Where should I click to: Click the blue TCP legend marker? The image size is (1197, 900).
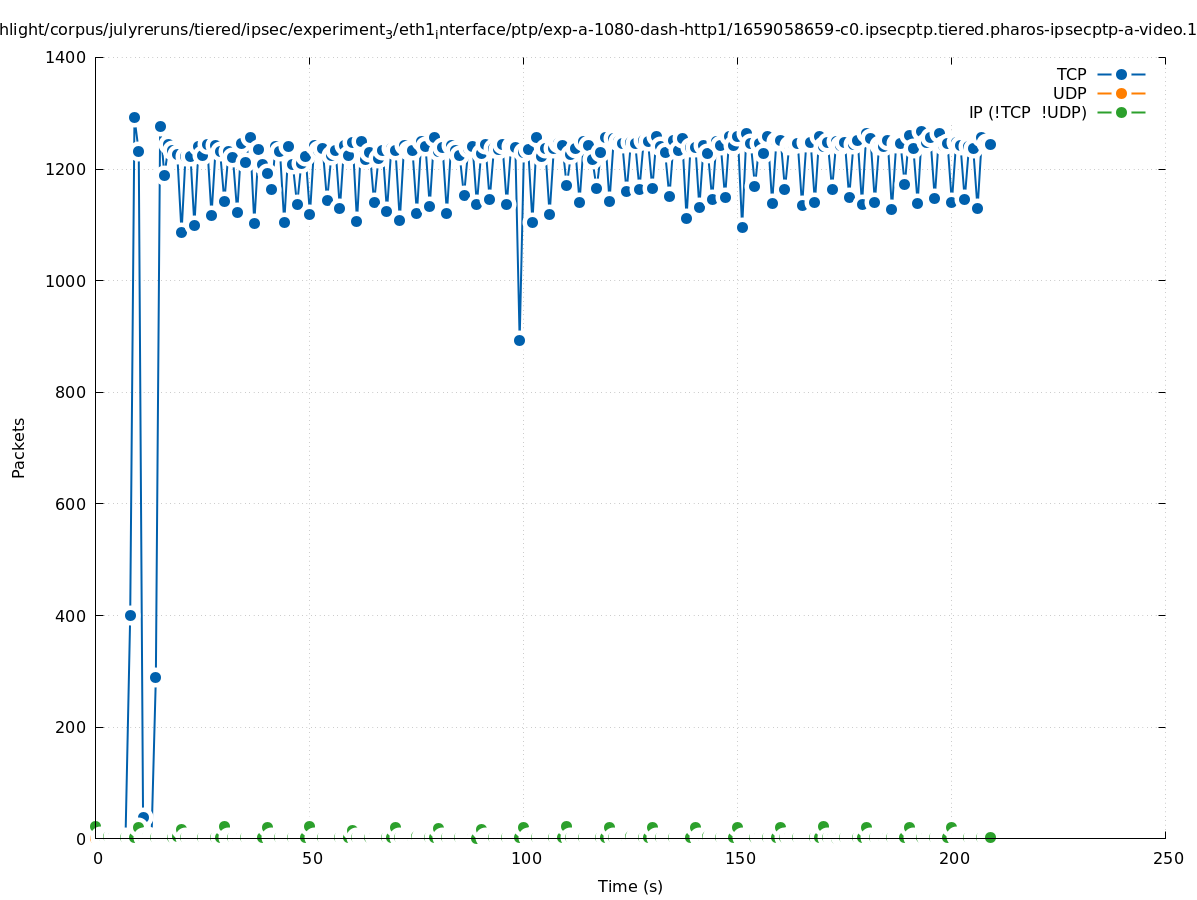tap(1121, 74)
